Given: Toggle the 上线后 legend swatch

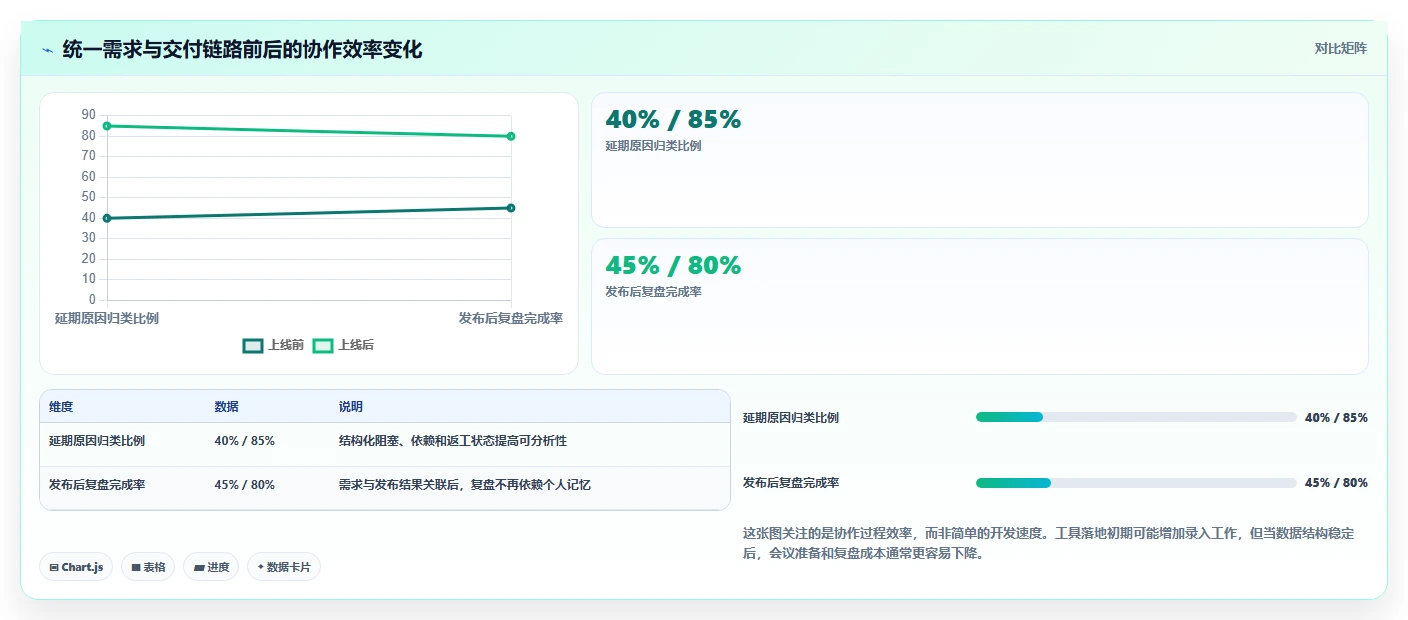Looking at the screenshot, I should (x=323, y=345).
